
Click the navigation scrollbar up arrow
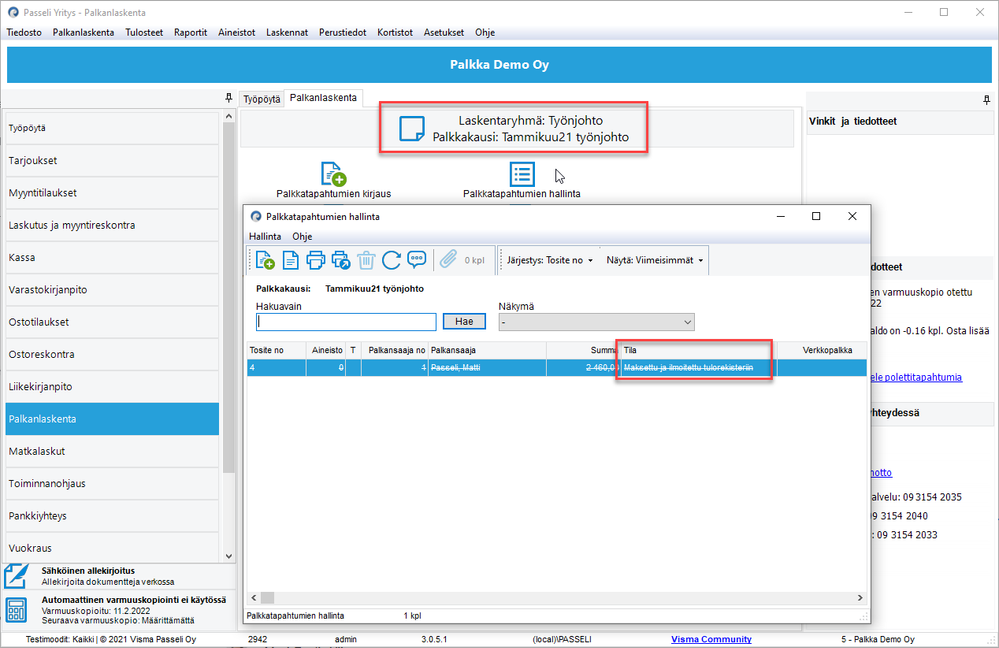[229, 117]
